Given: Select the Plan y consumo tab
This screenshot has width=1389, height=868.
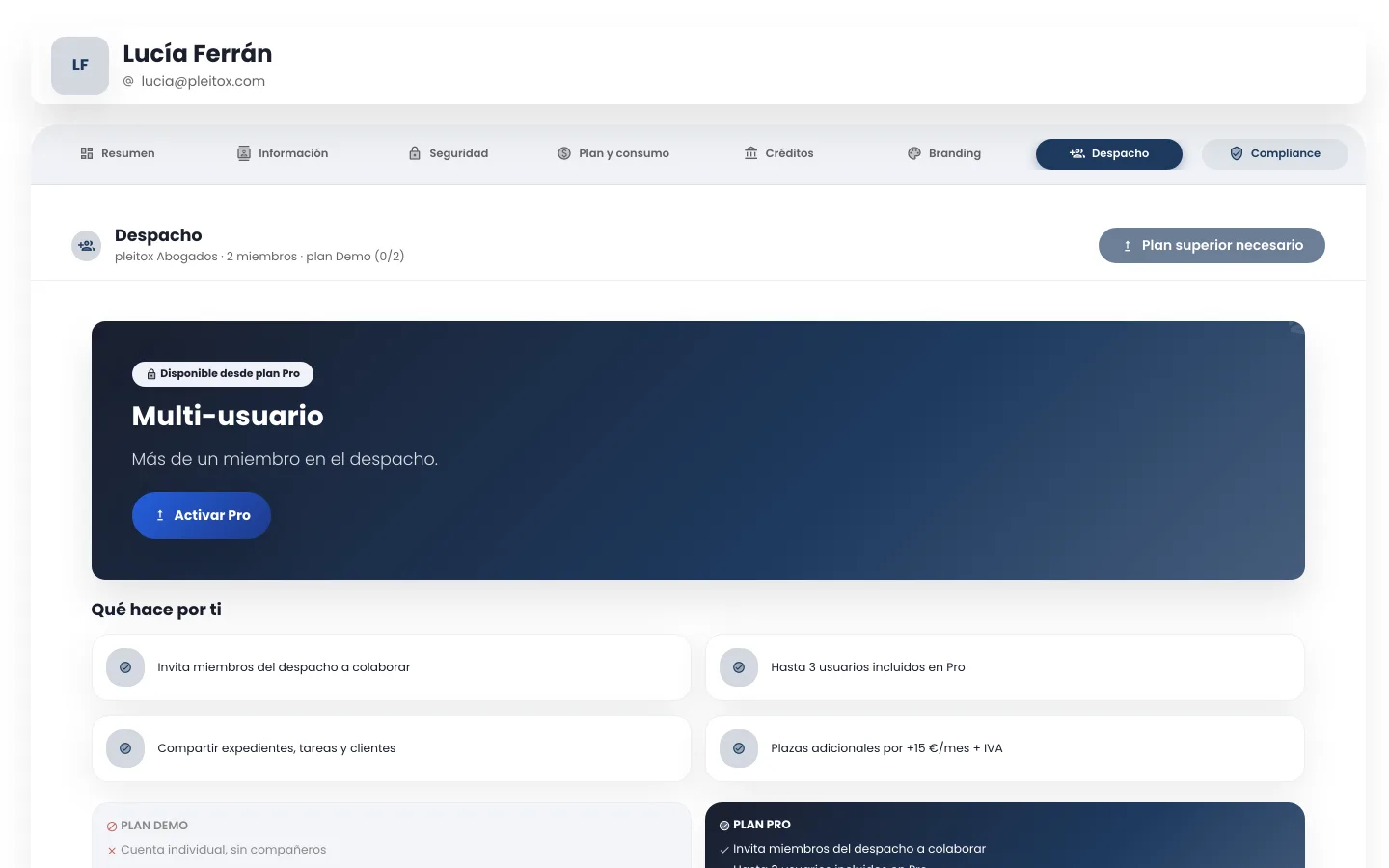Looking at the screenshot, I should (613, 153).
